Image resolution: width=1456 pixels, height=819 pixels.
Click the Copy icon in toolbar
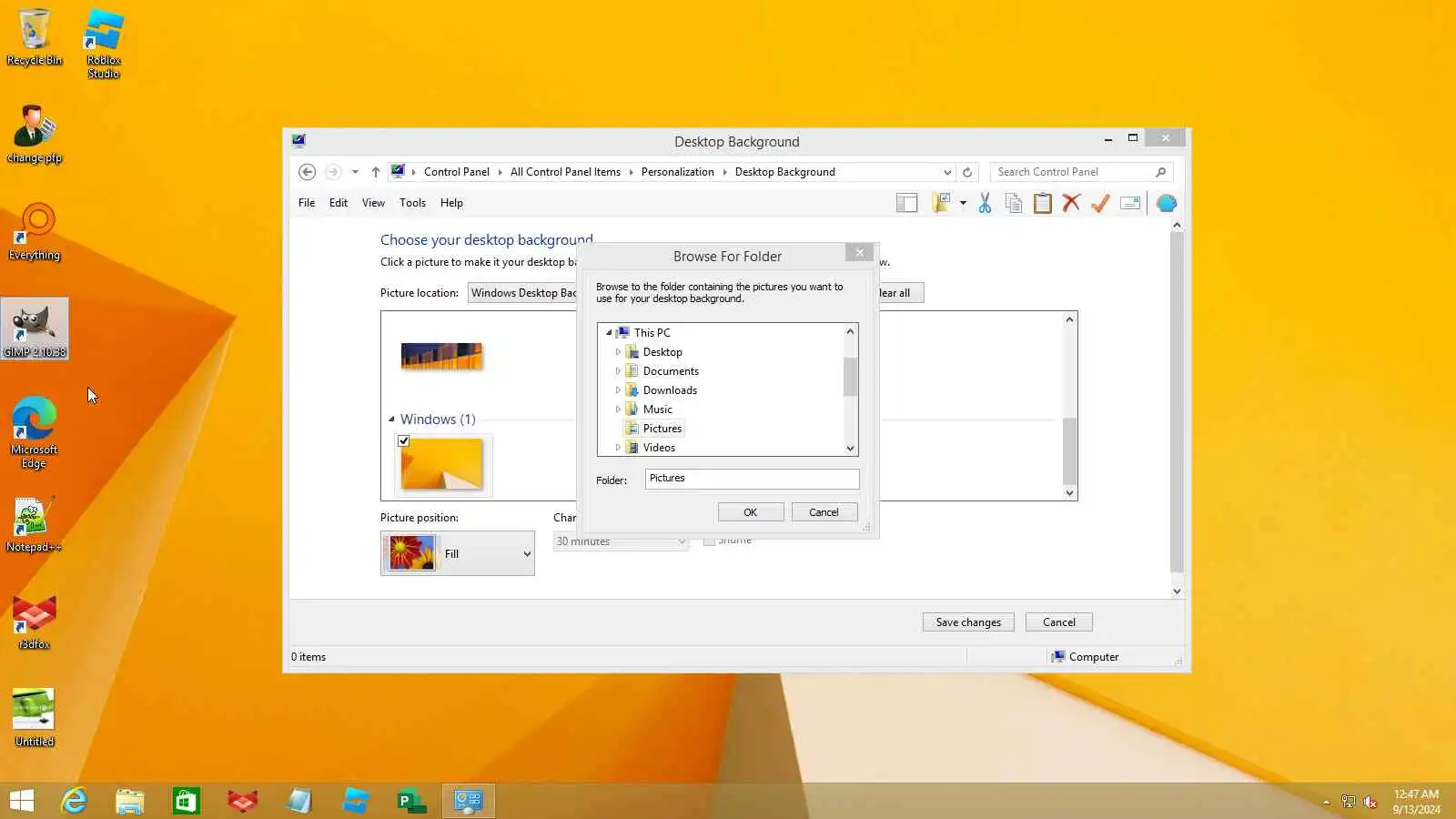[x=1014, y=203]
